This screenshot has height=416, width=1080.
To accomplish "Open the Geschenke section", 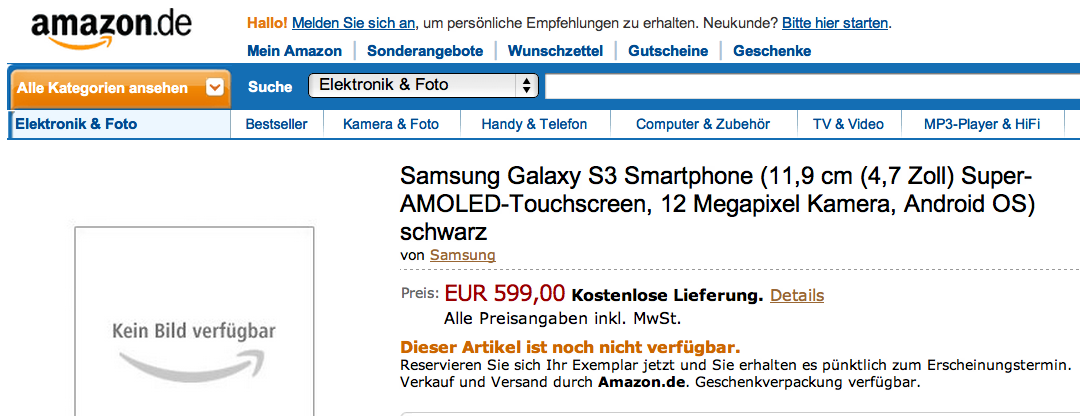I will (772, 51).
